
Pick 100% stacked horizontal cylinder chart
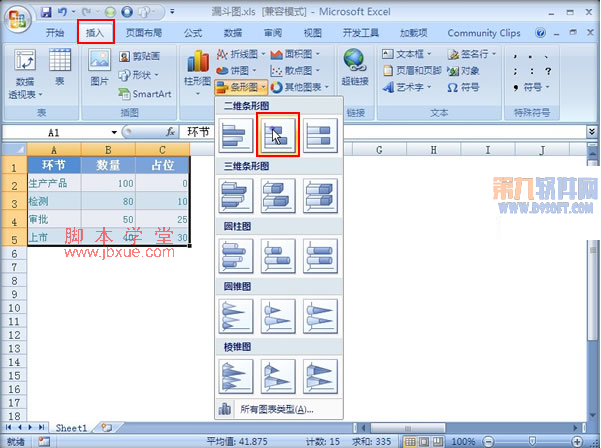[x=320, y=256]
